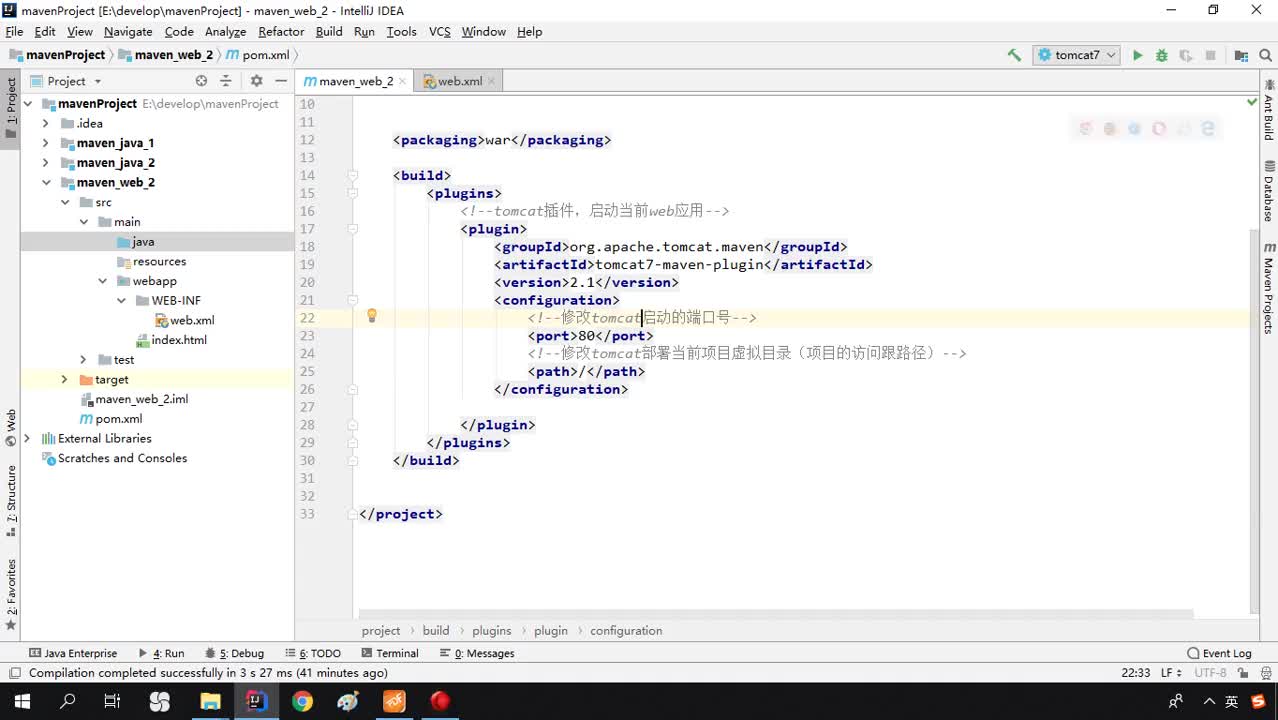Toggle Maven Projects side tool window
Viewport: 1278px width, 720px height.
pyautogui.click(x=1268, y=287)
